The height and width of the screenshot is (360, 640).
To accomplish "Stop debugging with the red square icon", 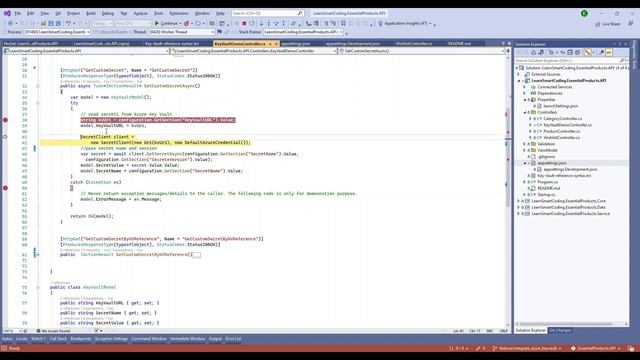I will pyautogui.click(x=244, y=24).
